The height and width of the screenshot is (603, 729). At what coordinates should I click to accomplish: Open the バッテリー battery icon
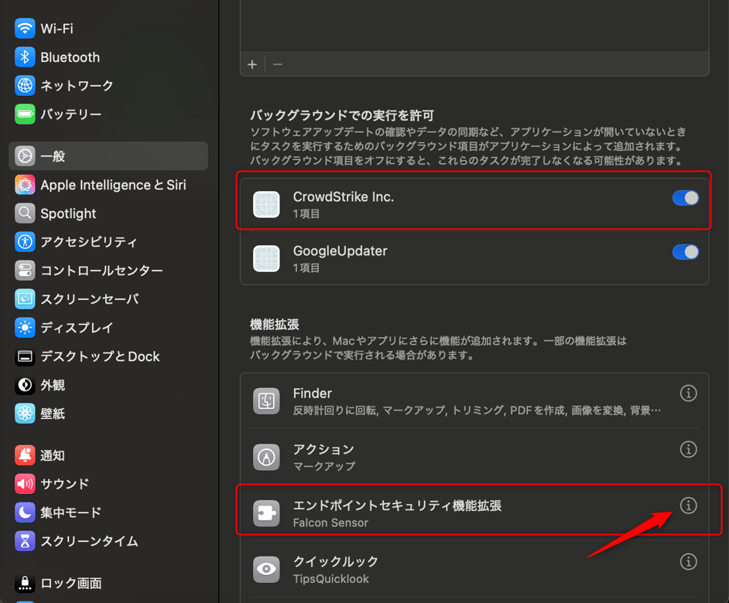coord(25,114)
